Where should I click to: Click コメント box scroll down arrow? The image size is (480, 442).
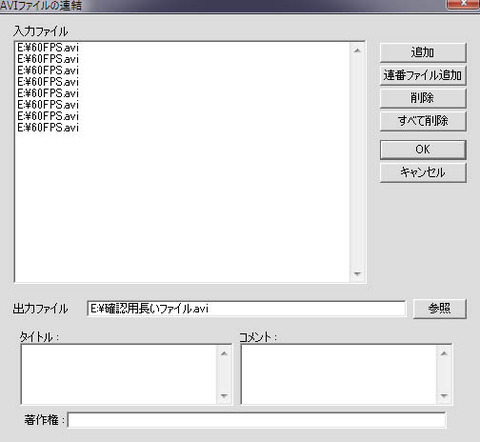coord(444,396)
